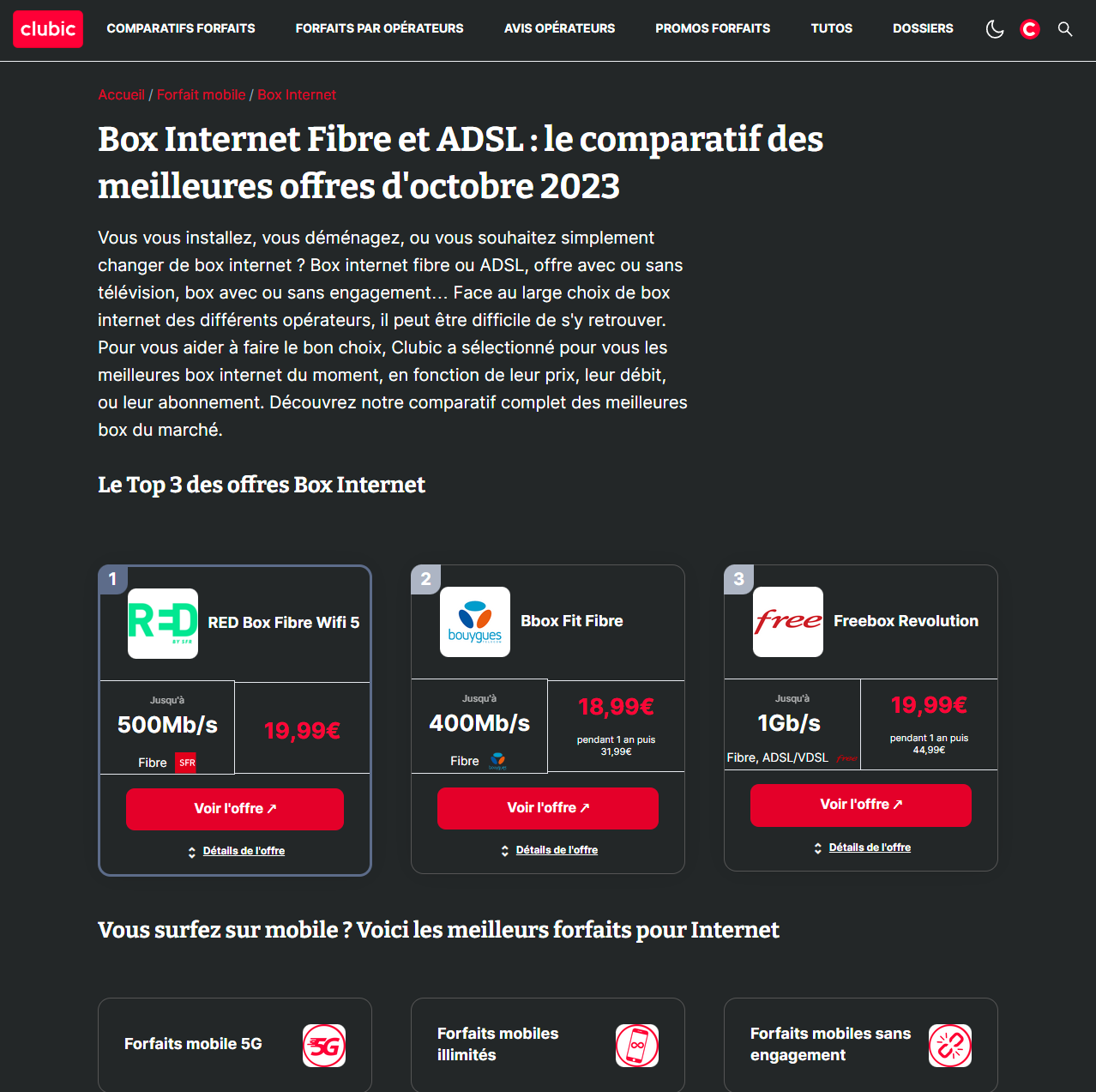Open the search magnifier icon
This screenshot has width=1096, height=1092.
[1065, 29]
